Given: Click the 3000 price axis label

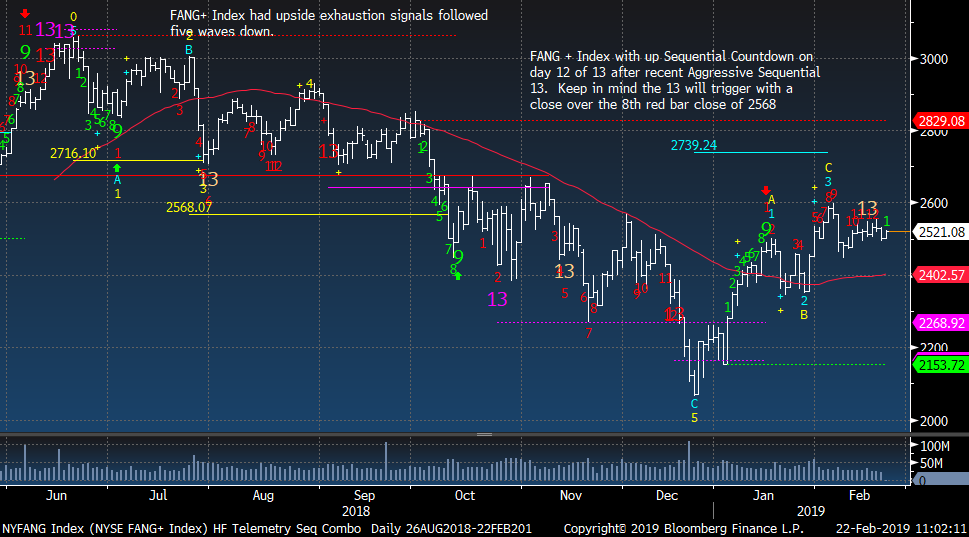Looking at the screenshot, I should [934, 59].
